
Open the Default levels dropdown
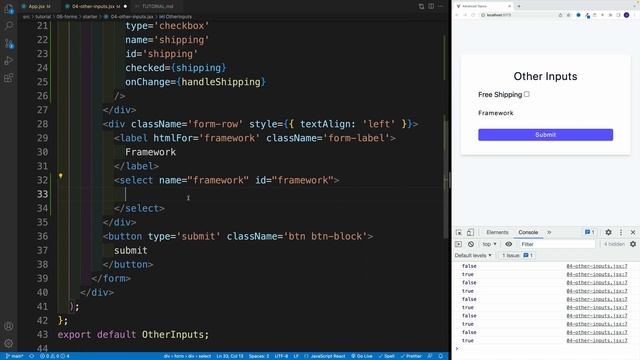click(x=473, y=256)
